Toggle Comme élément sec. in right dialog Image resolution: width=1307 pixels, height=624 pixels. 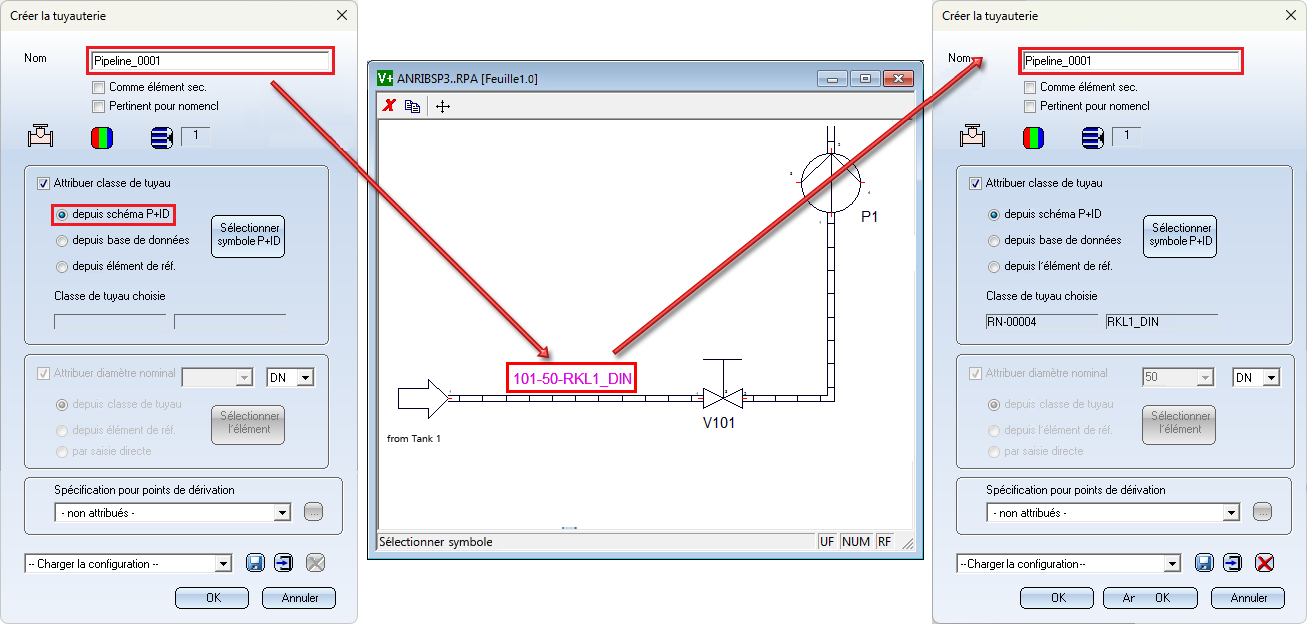point(1030,87)
